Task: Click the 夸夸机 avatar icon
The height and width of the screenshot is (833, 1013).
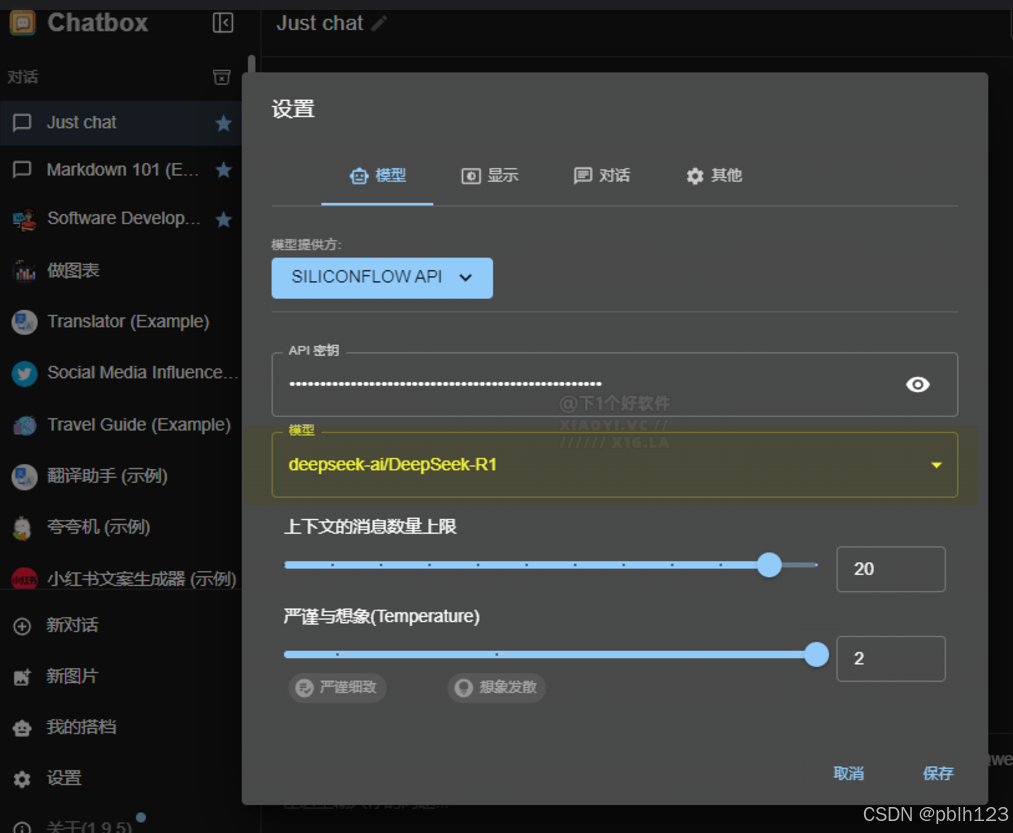Action: pos(23,528)
